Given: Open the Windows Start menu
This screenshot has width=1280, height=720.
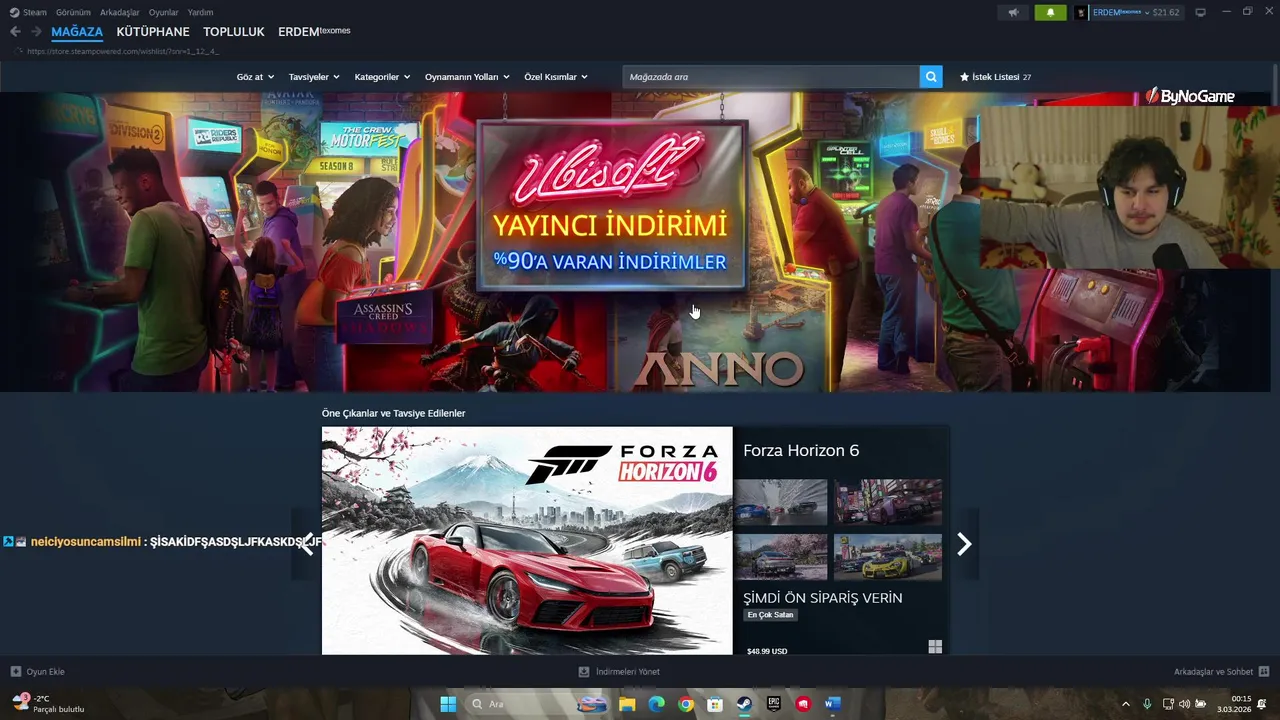Looking at the screenshot, I should (x=448, y=704).
